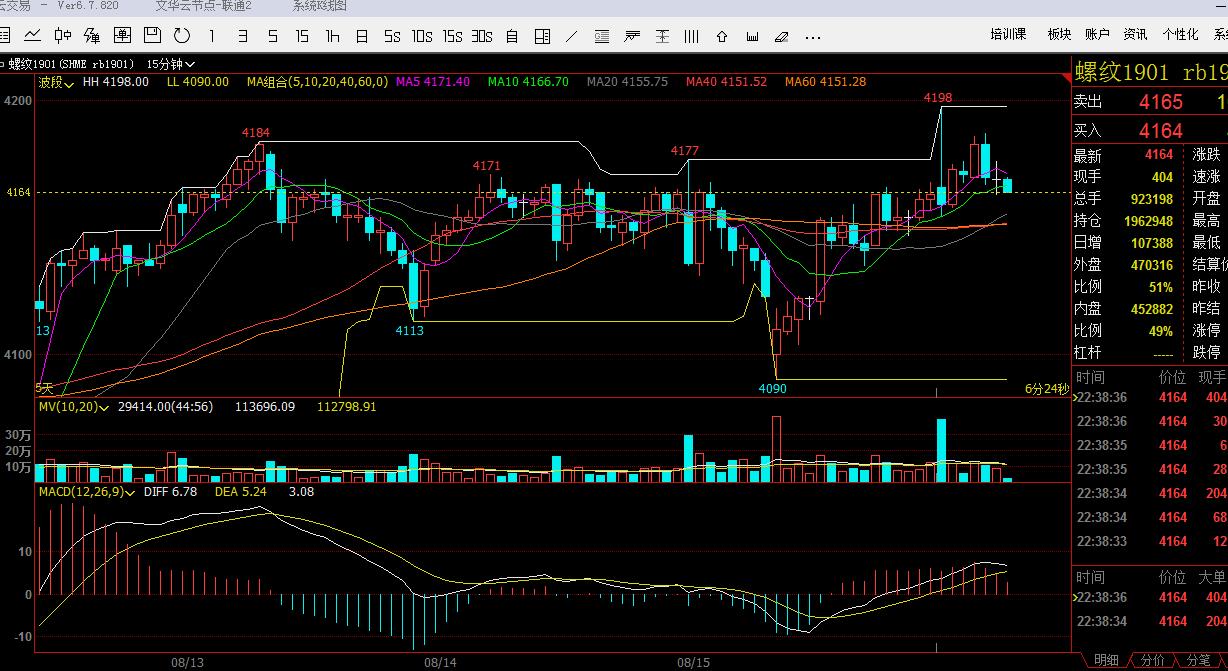
Task: Click the 日增 value 107388
Action: [x=1150, y=243]
